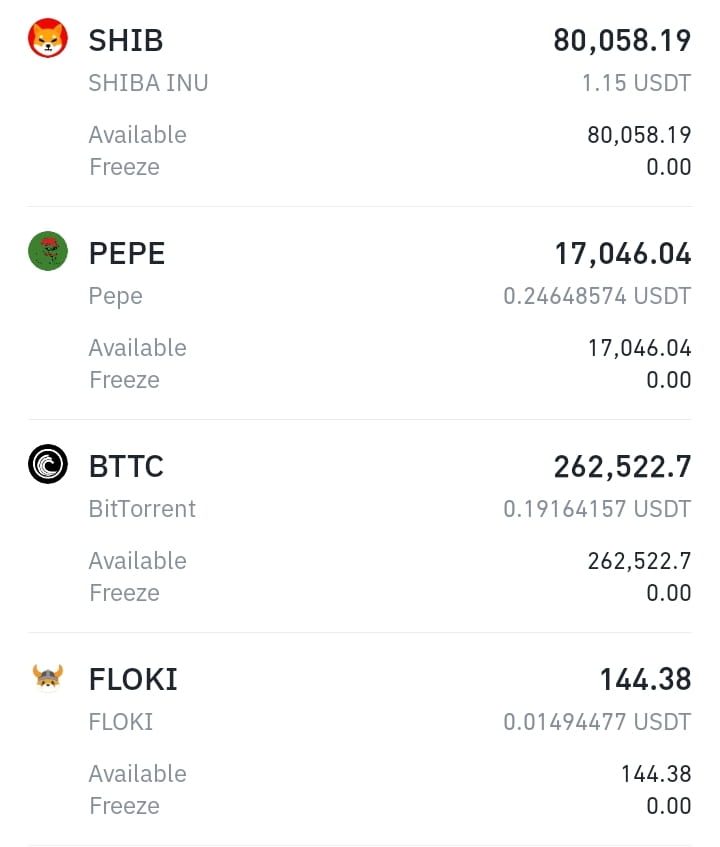Select the 0.24648574 USDT value
Image resolution: width=720 pixels, height=847 pixels.
(x=597, y=296)
